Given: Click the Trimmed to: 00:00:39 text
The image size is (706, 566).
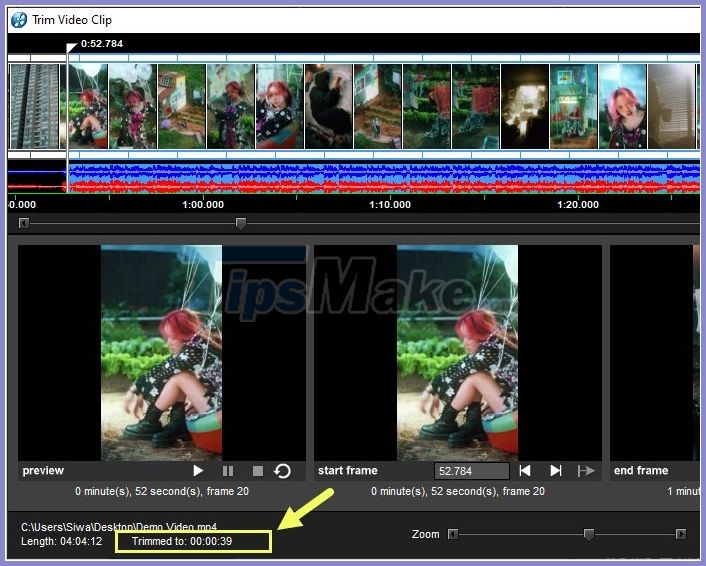Looking at the screenshot, I should coord(182,541).
